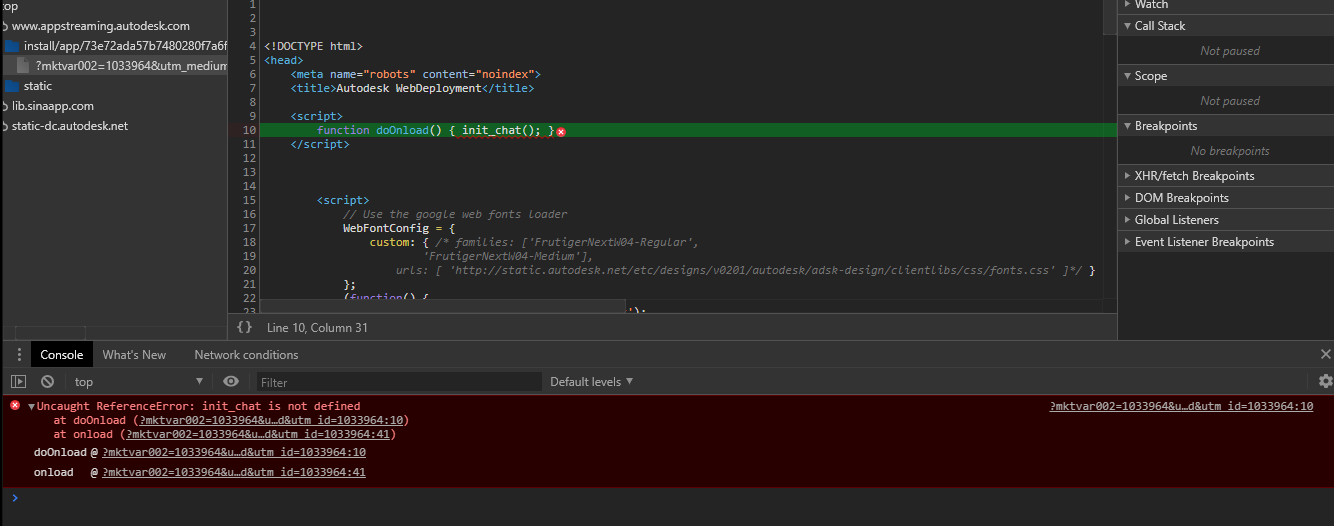Click the red error icon in console
The width and height of the screenshot is (1334, 526).
(15, 405)
